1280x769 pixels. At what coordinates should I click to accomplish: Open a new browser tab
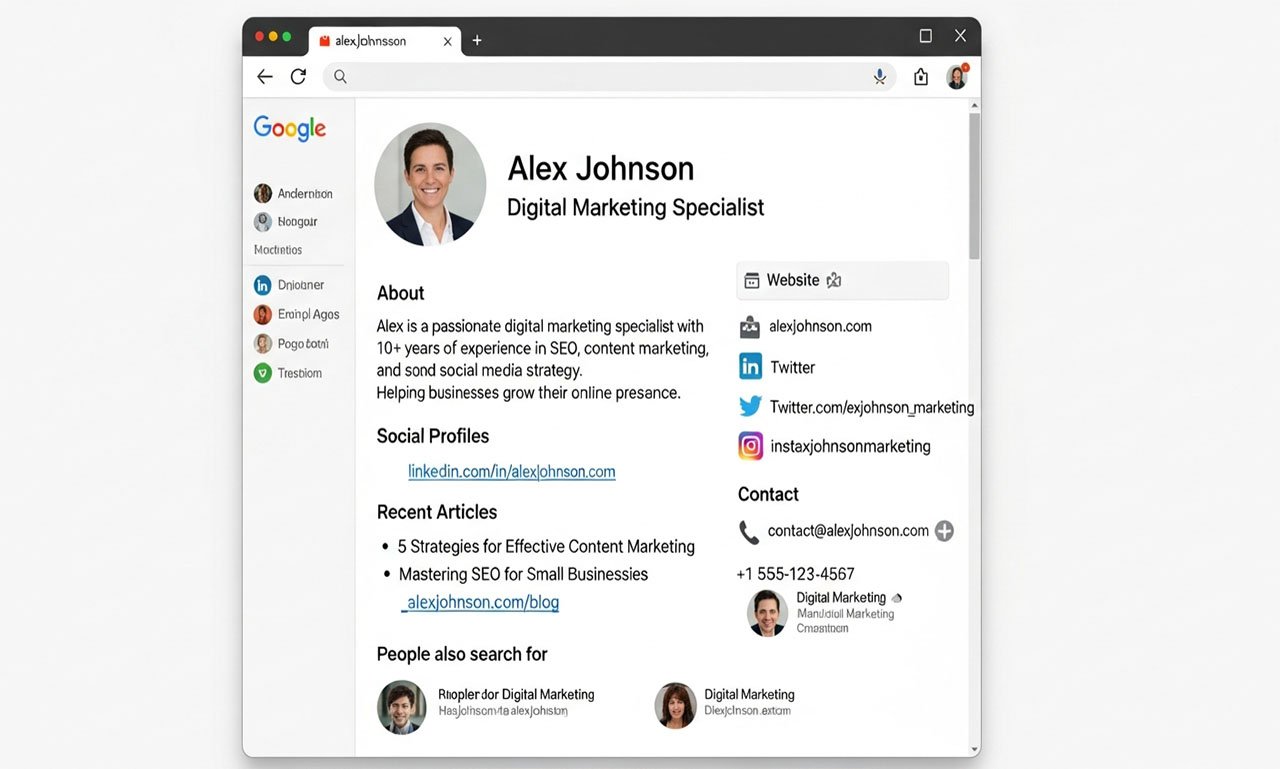point(477,41)
